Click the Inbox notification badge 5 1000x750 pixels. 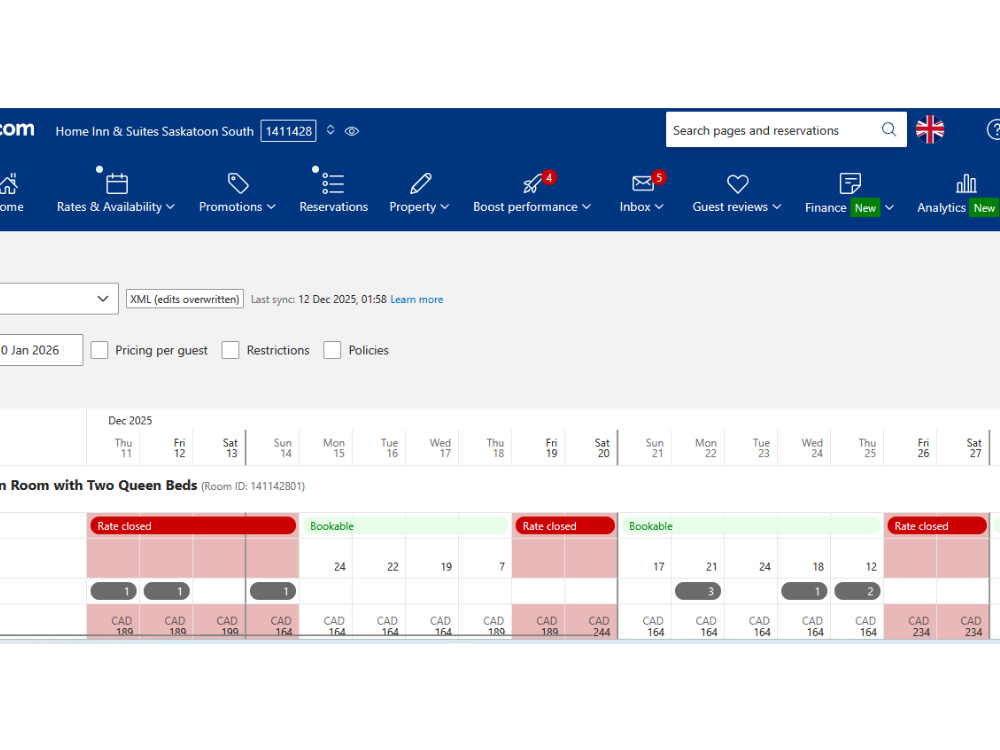[x=659, y=177]
